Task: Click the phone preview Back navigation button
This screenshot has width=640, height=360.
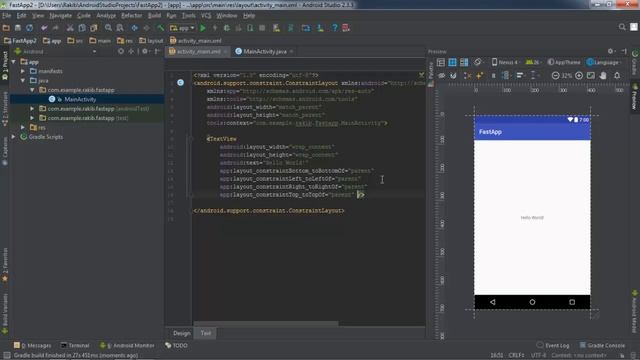Action: [x=493, y=302]
